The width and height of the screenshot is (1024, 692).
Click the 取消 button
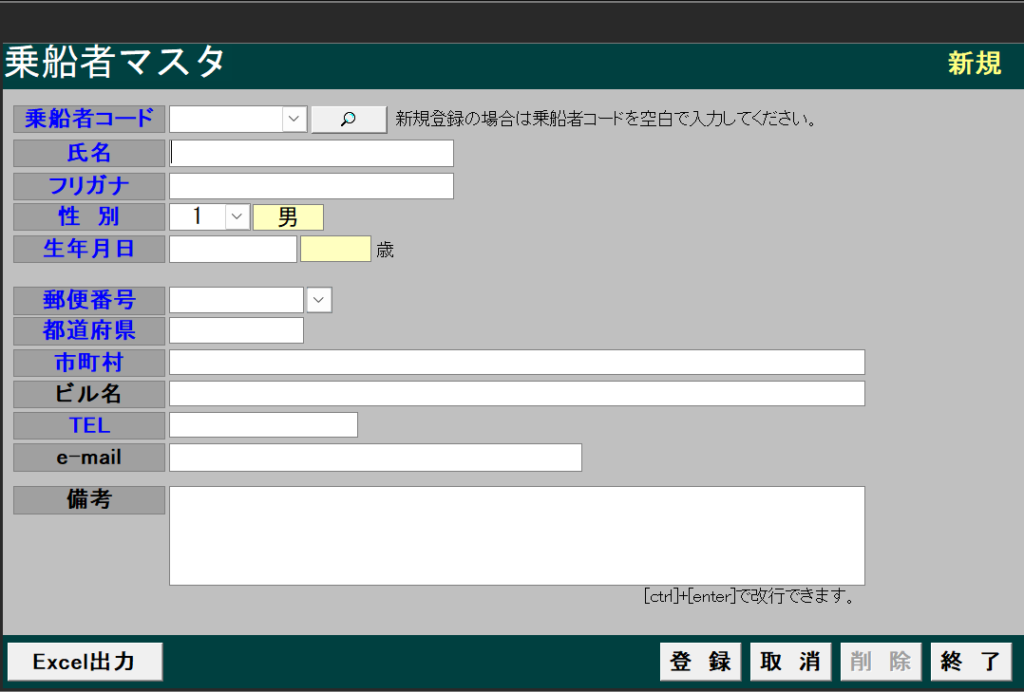[790, 661]
